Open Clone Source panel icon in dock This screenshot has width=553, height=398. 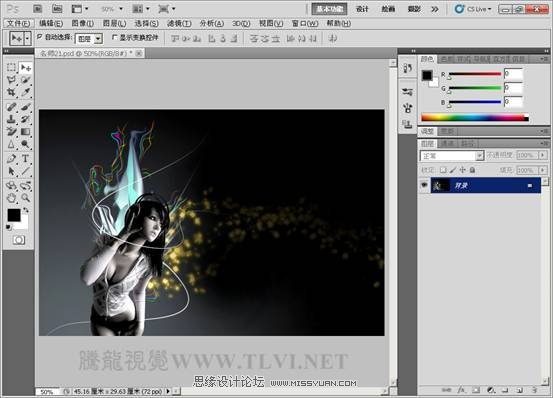click(x=407, y=124)
